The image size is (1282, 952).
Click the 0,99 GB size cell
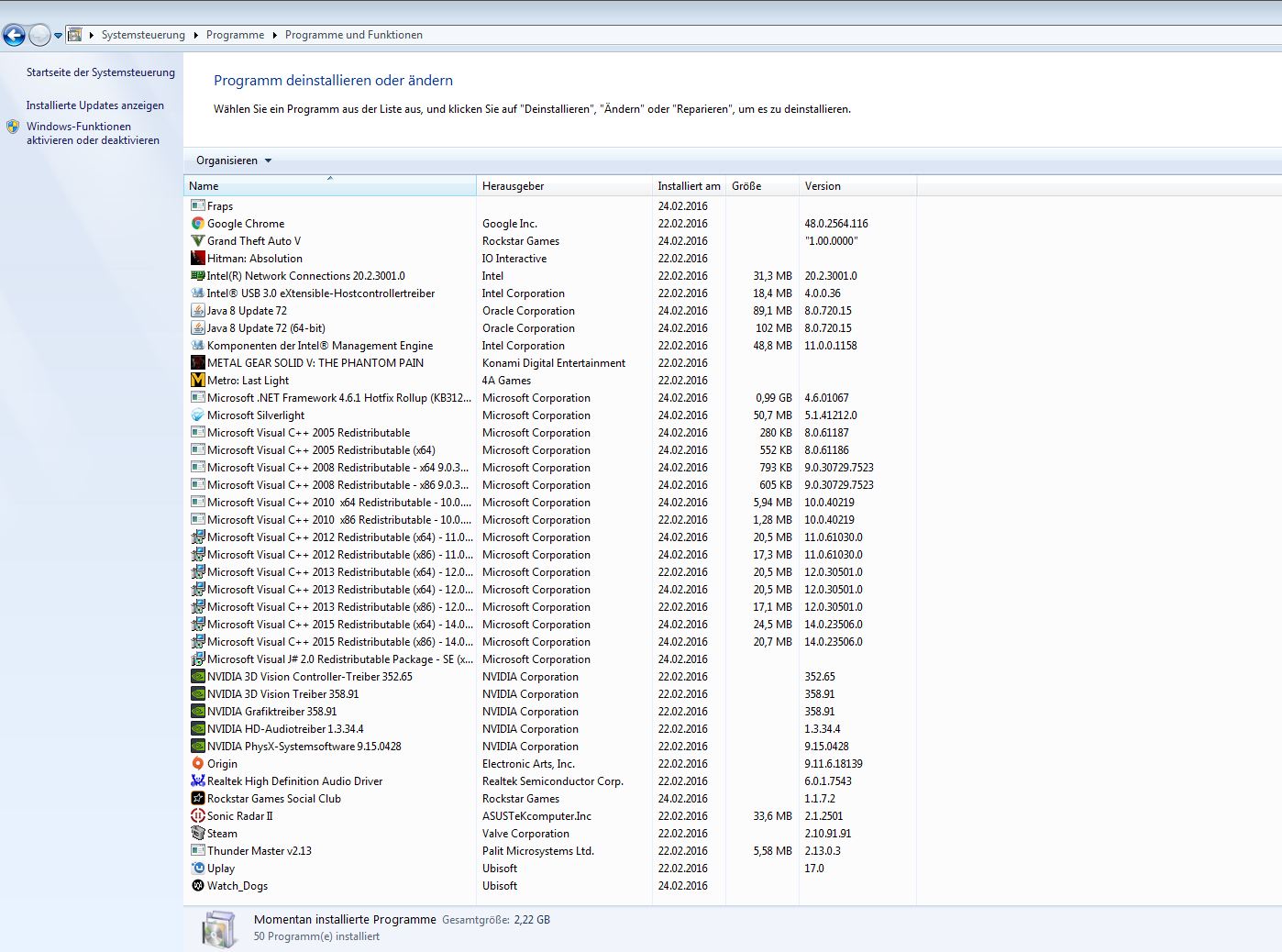[774, 397]
